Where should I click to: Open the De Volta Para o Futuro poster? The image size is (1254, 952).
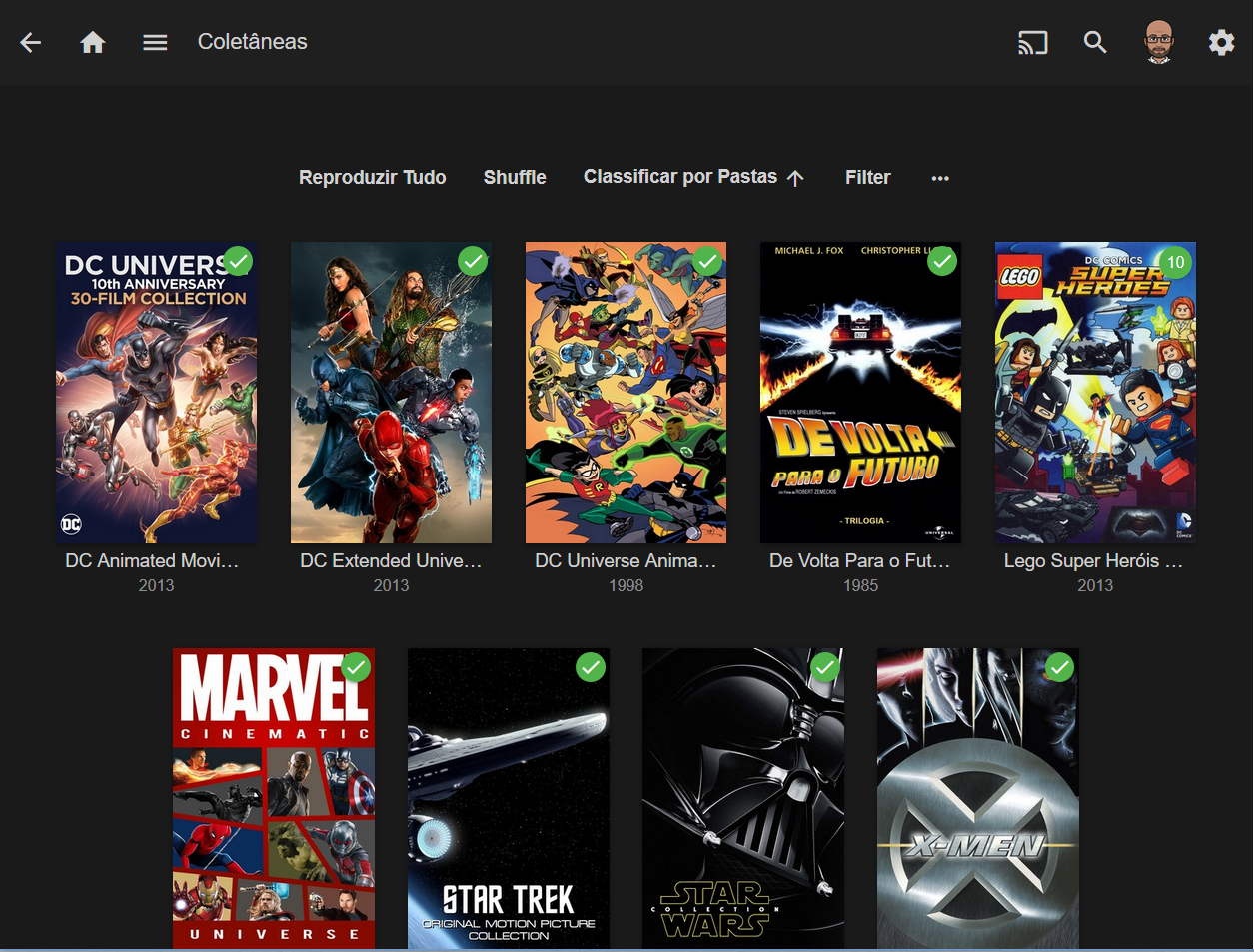click(860, 393)
